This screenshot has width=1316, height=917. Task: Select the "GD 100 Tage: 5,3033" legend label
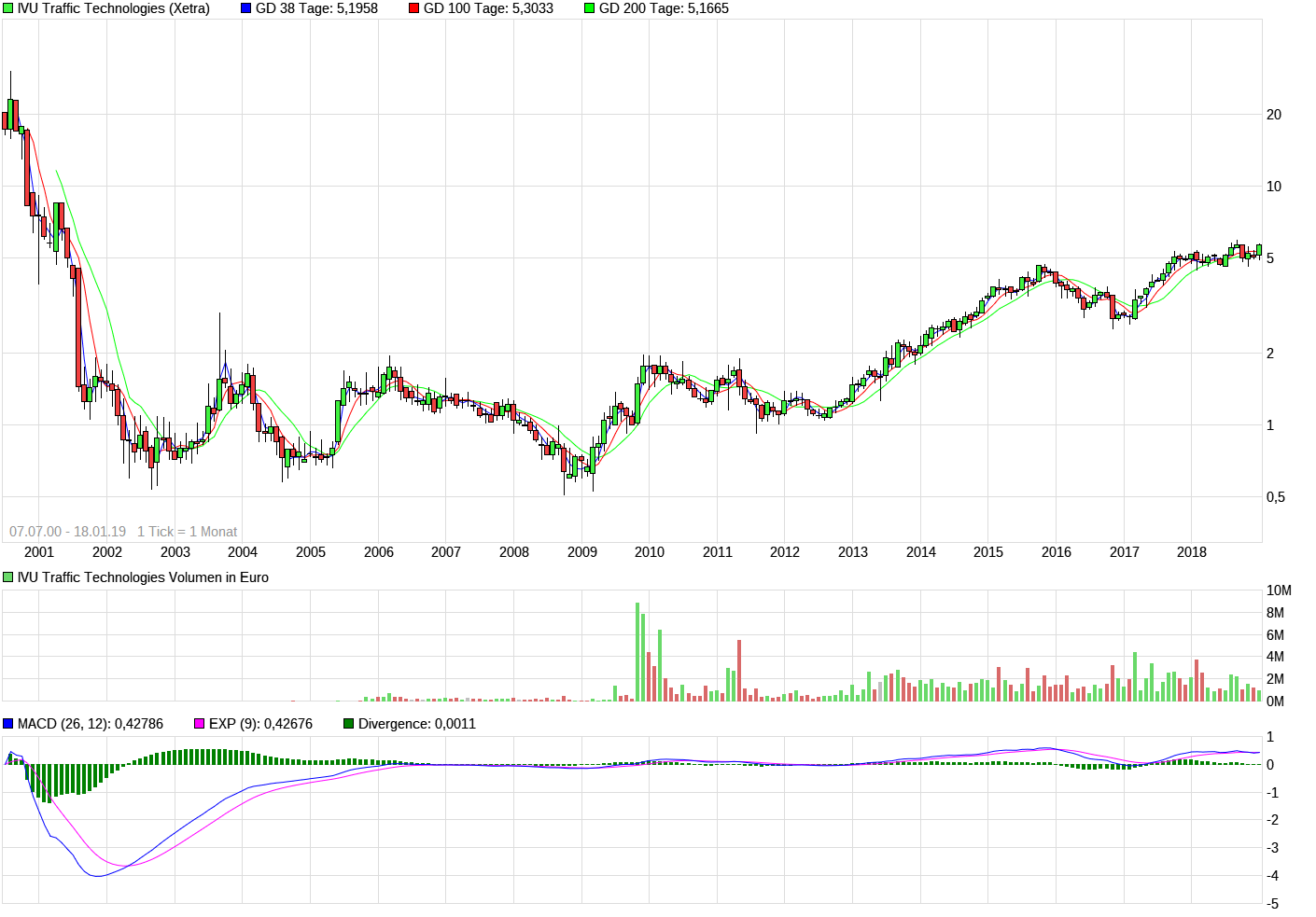pyautogui.click(x=488, y=8)
